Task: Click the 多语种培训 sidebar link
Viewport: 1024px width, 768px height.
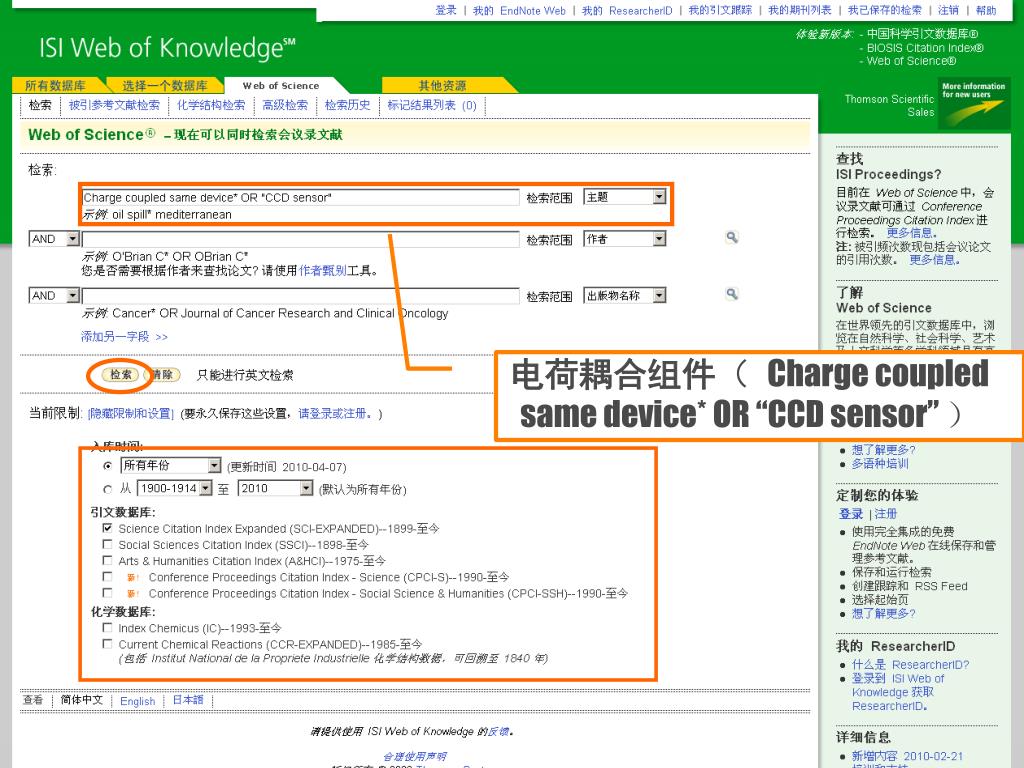Action: click(x=880, y=464)
